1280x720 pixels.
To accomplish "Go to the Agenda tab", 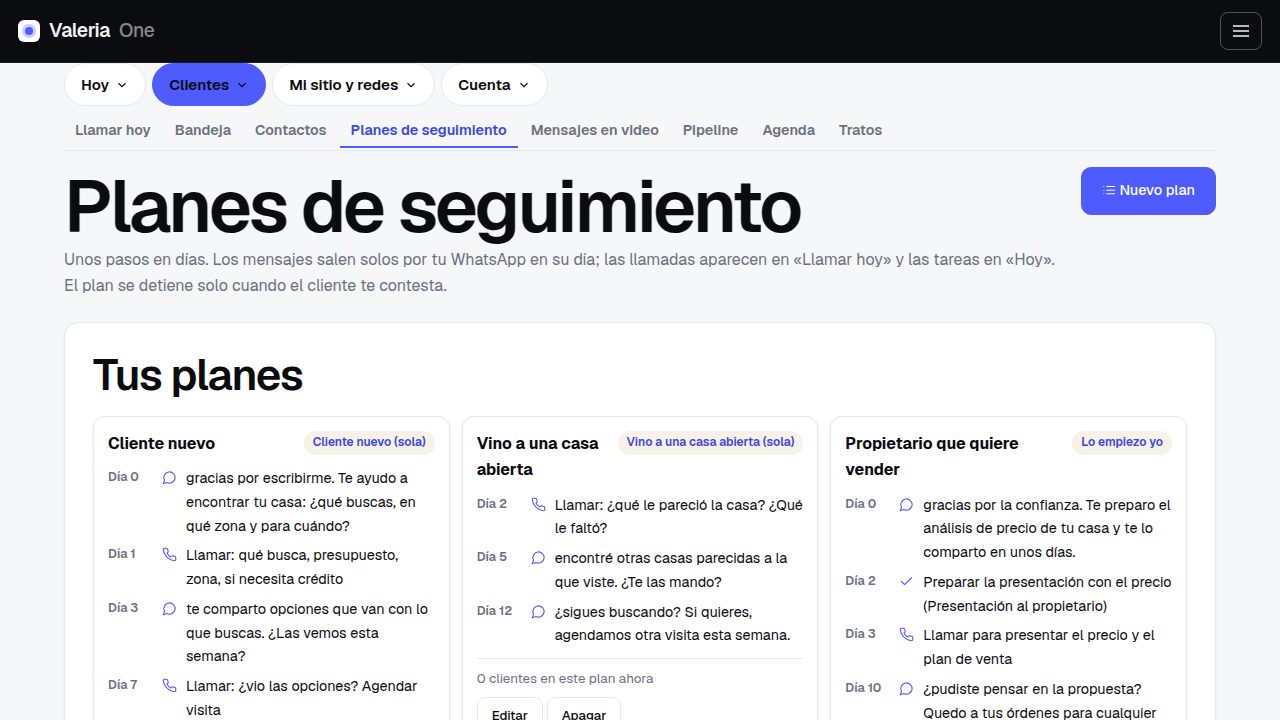I will point(789,130).
